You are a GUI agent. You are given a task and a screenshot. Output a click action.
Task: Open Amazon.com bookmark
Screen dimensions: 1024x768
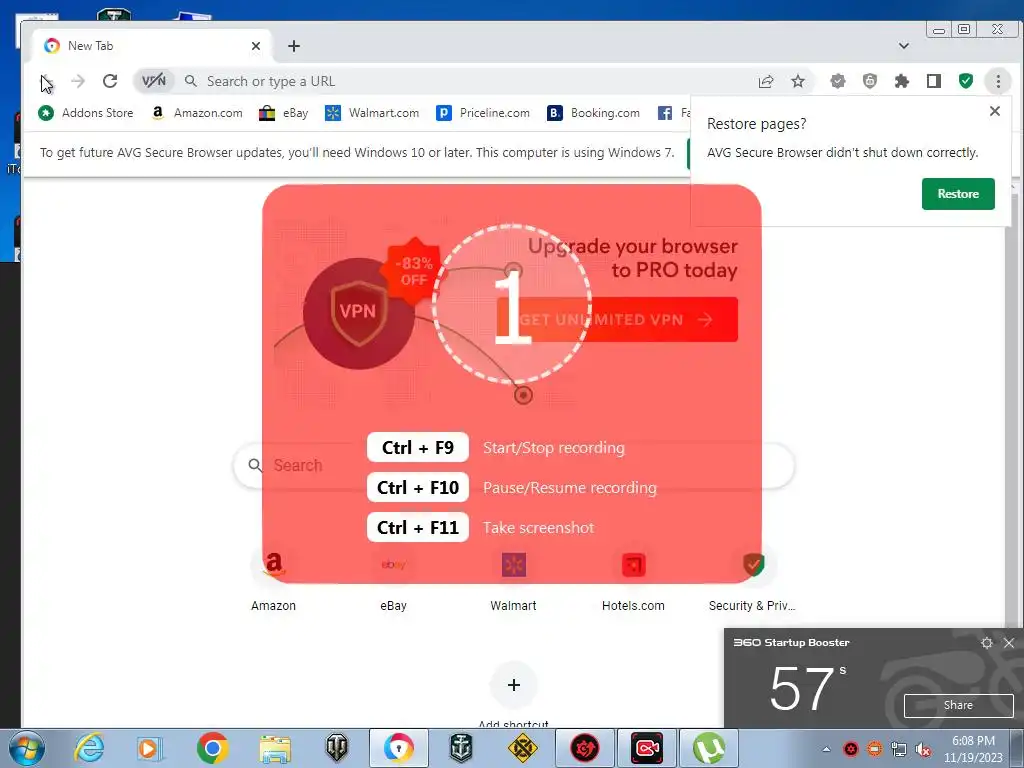[197, 113]
